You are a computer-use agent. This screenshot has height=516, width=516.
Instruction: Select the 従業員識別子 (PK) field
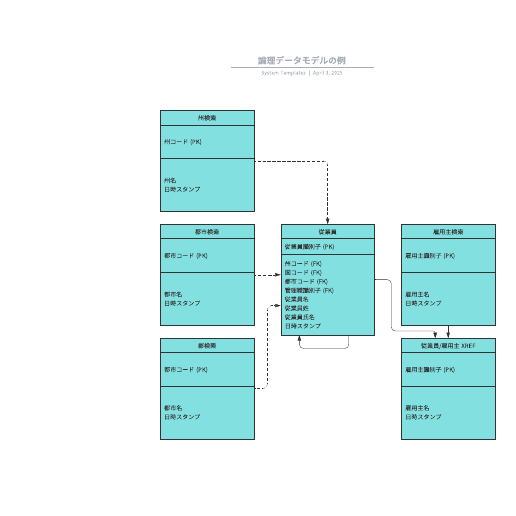point(309,247)
